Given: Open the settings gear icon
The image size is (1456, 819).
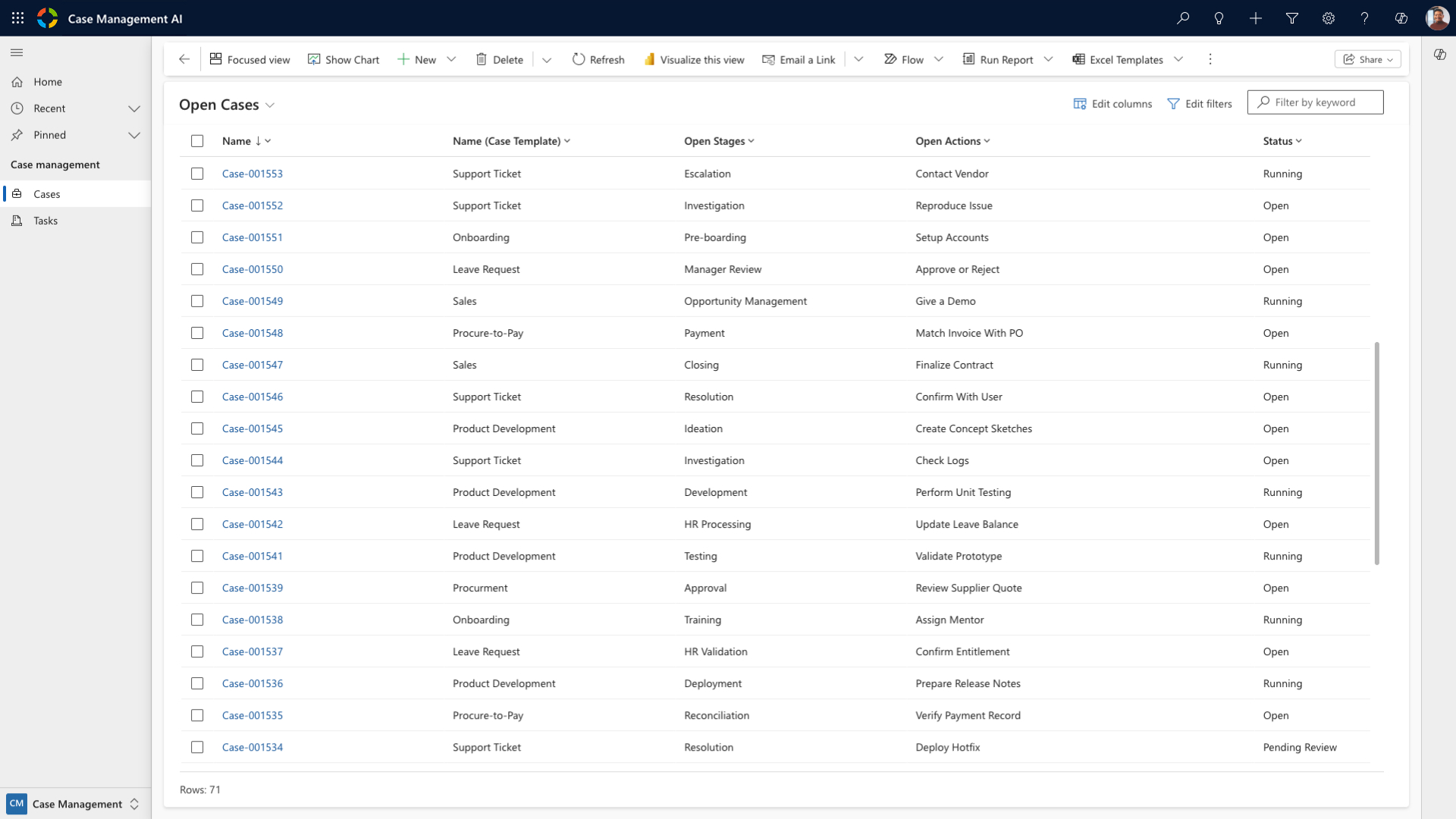Looking at the screenshot, I should (1328, 18).
